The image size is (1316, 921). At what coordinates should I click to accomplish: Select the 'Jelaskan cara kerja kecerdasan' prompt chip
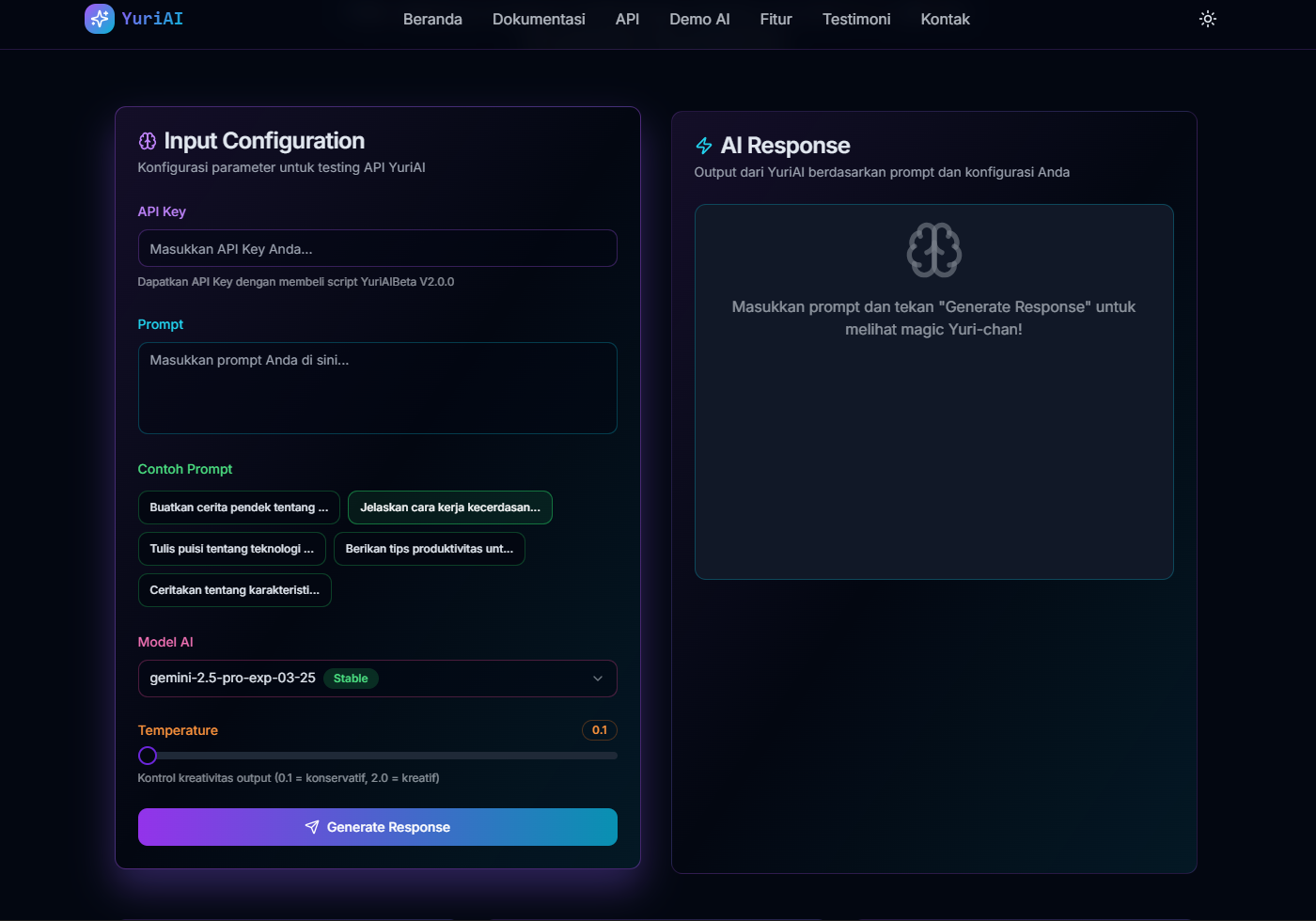[x=449, y=507]
